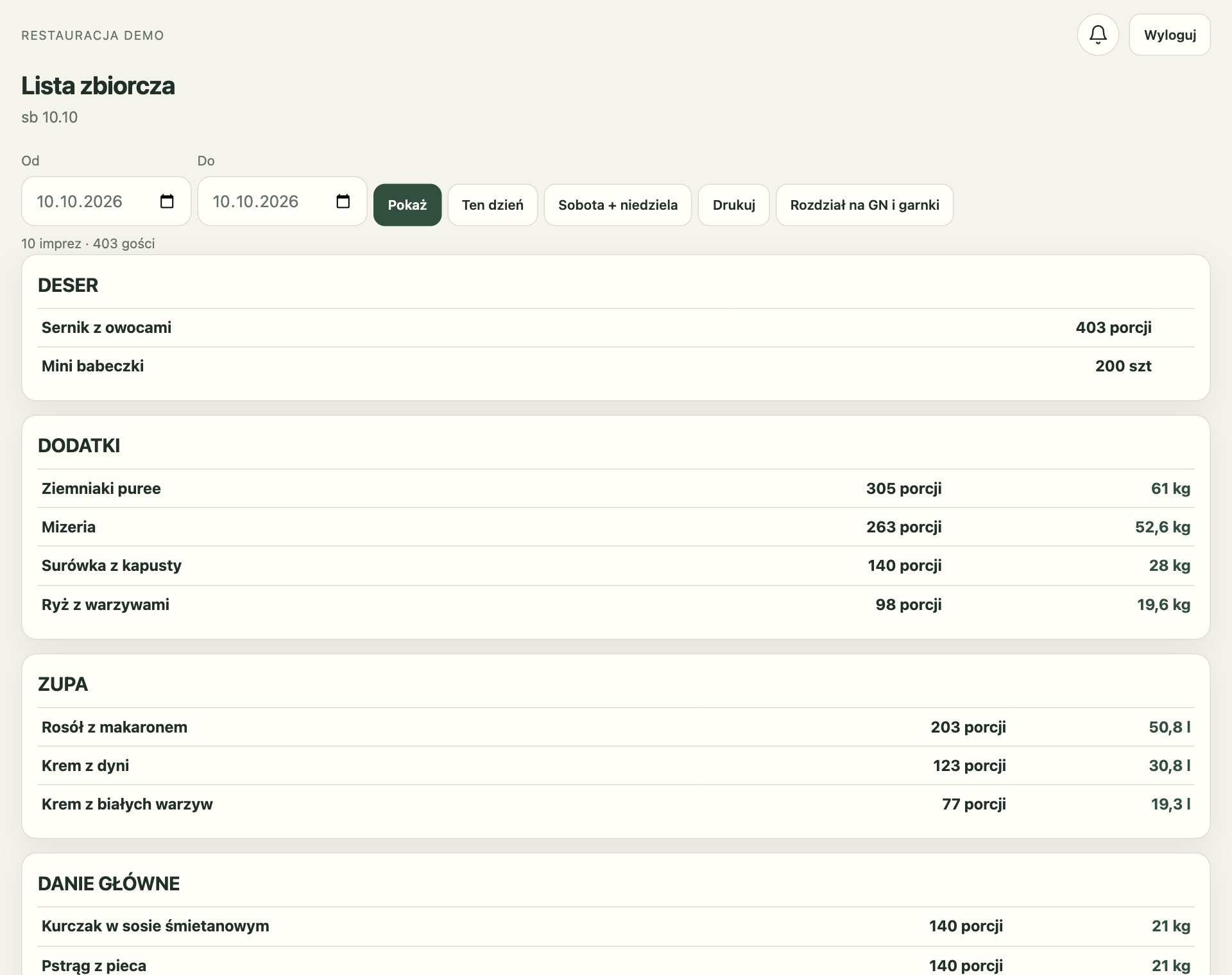This screenshot has width=1232, height=975.
Task: Click the ZUPA section heading
Action: pyautogui.click(x=63, y=684)
